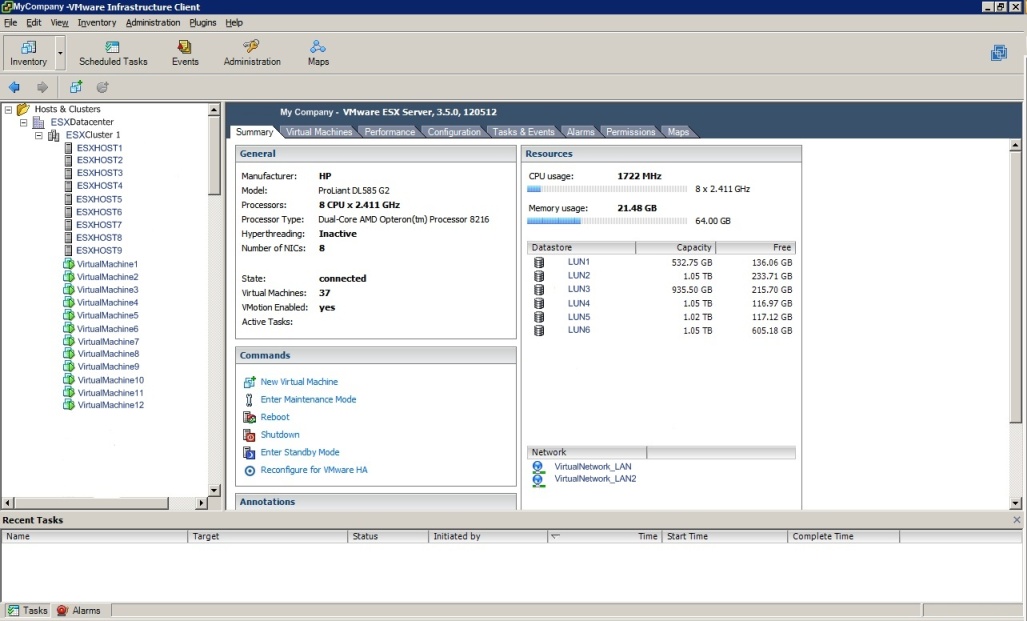The height and width of the screenshot is (621, 1027).
Task: Select ESXHOST5 in the inventory tree
Action: tap(99, 199)
